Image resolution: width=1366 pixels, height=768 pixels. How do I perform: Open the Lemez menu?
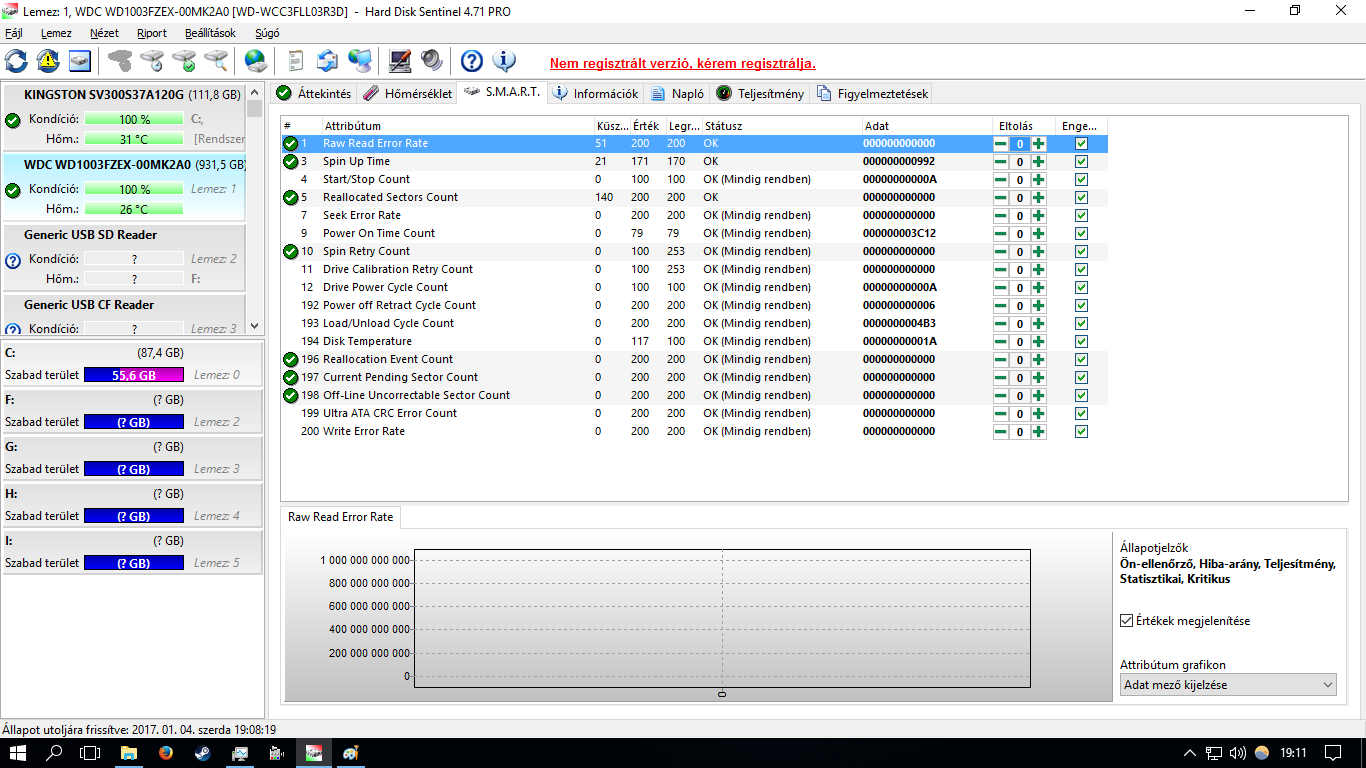(x=56, y=33)
